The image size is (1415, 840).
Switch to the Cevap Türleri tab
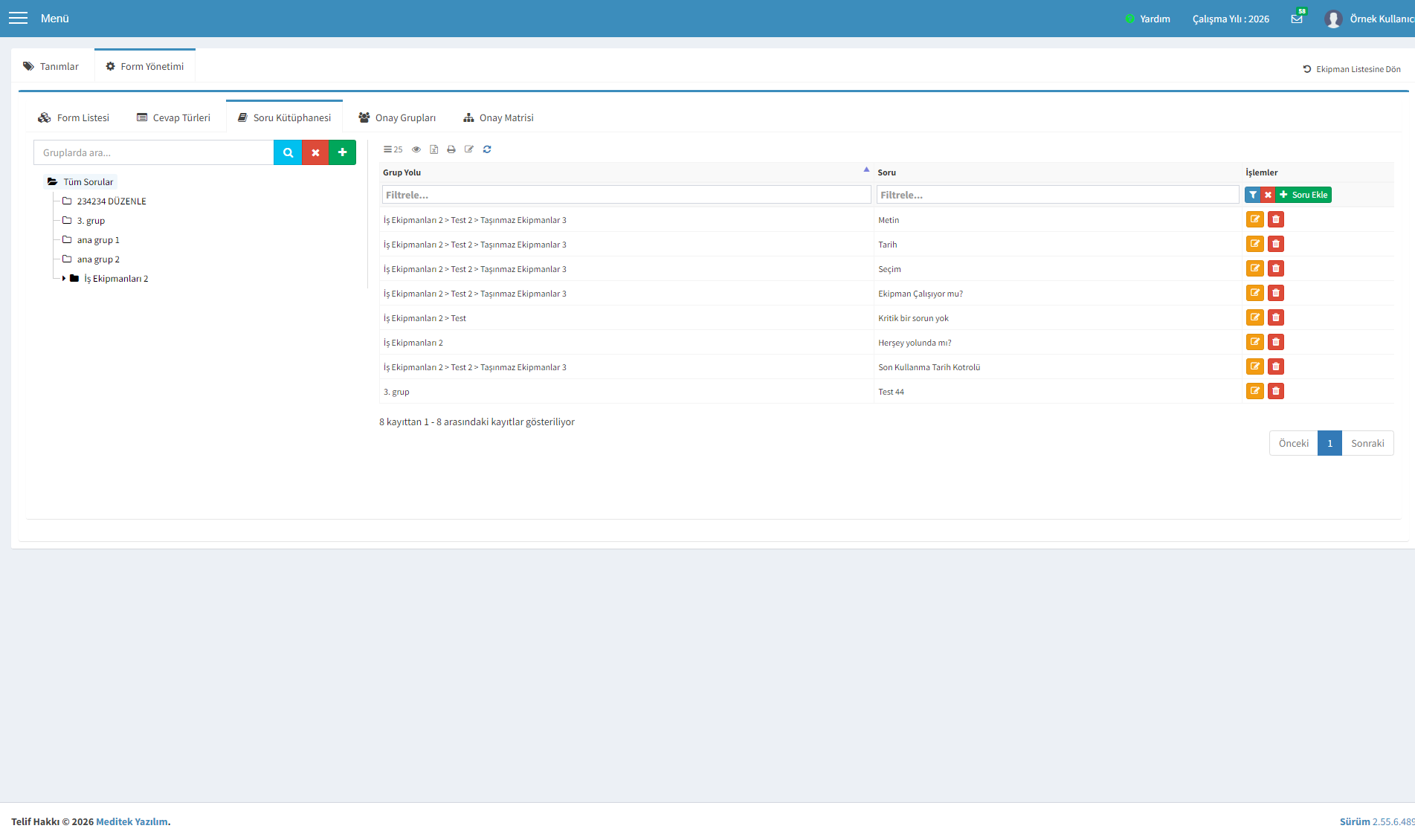click(174, 117)
